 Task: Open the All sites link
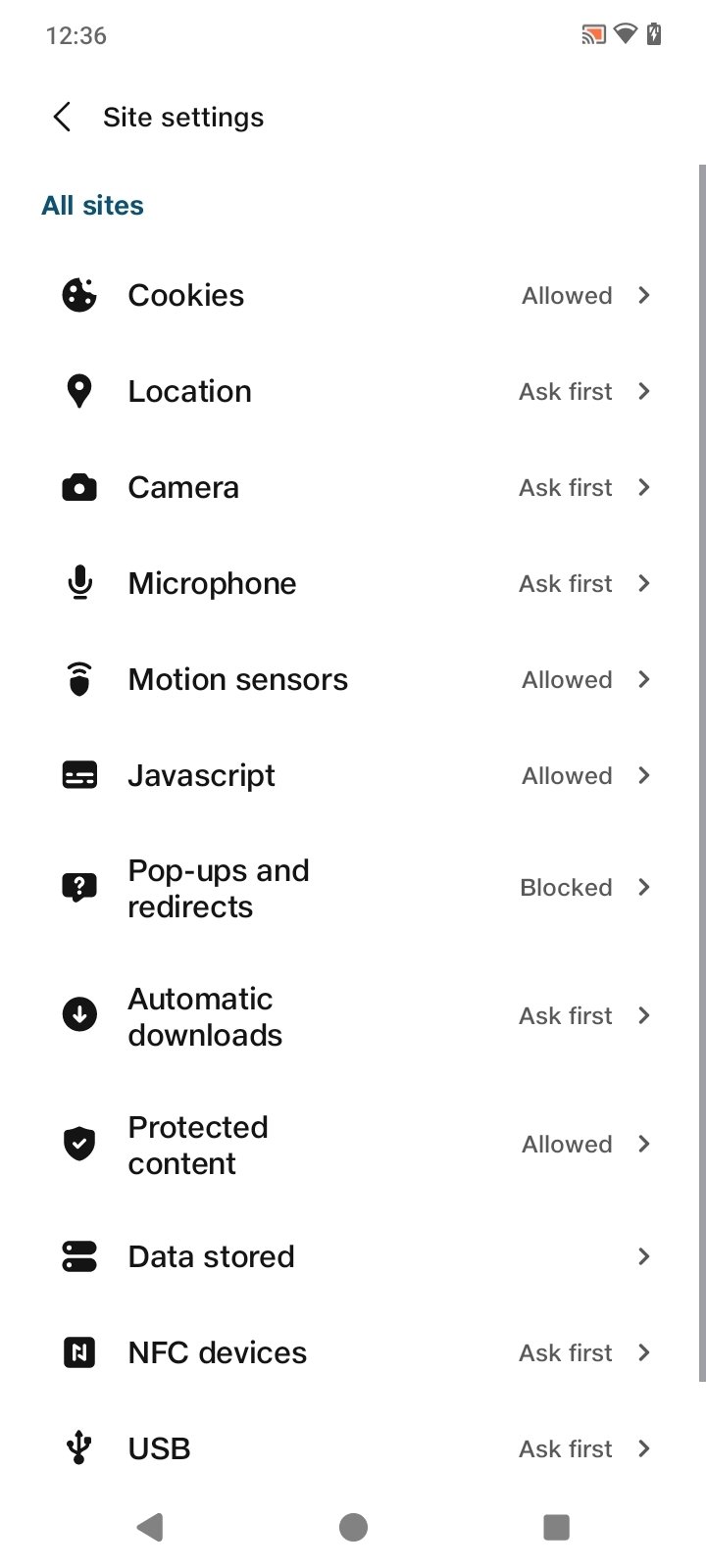click(x=92, y=206)
